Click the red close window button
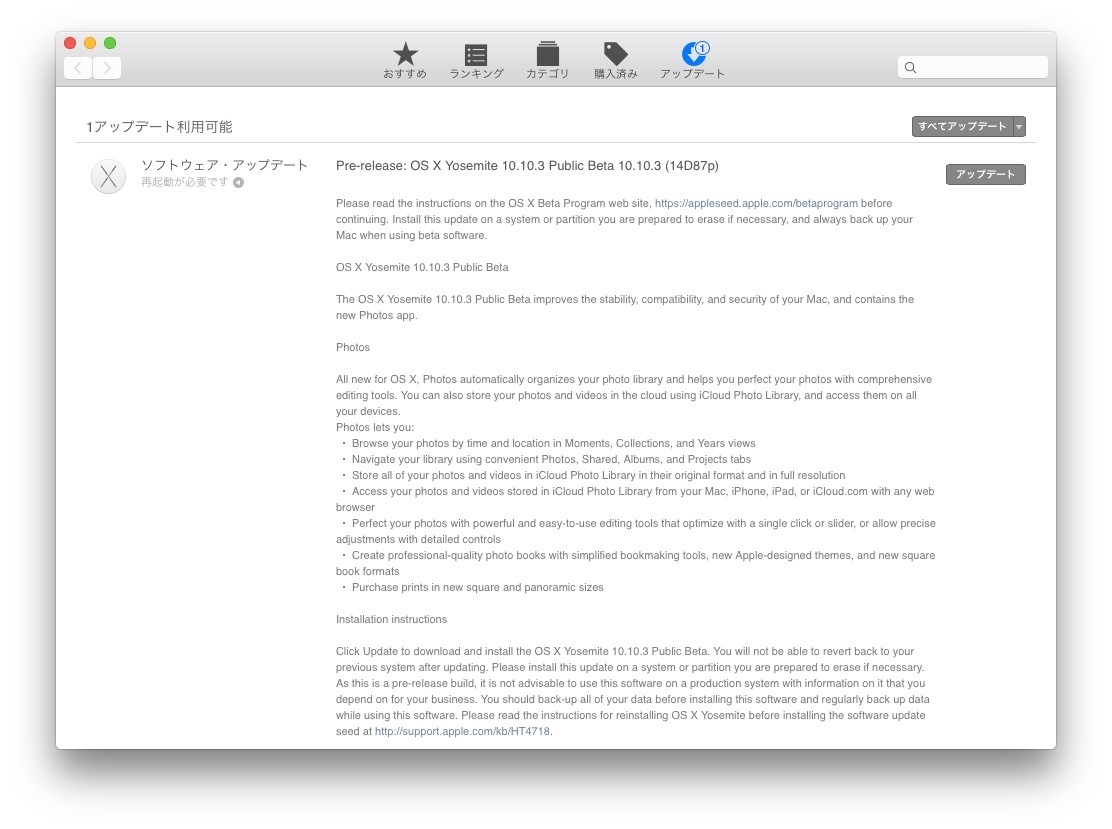This screenshot has width=1112, height=829. pyautogui.click(x=70, y=43)
